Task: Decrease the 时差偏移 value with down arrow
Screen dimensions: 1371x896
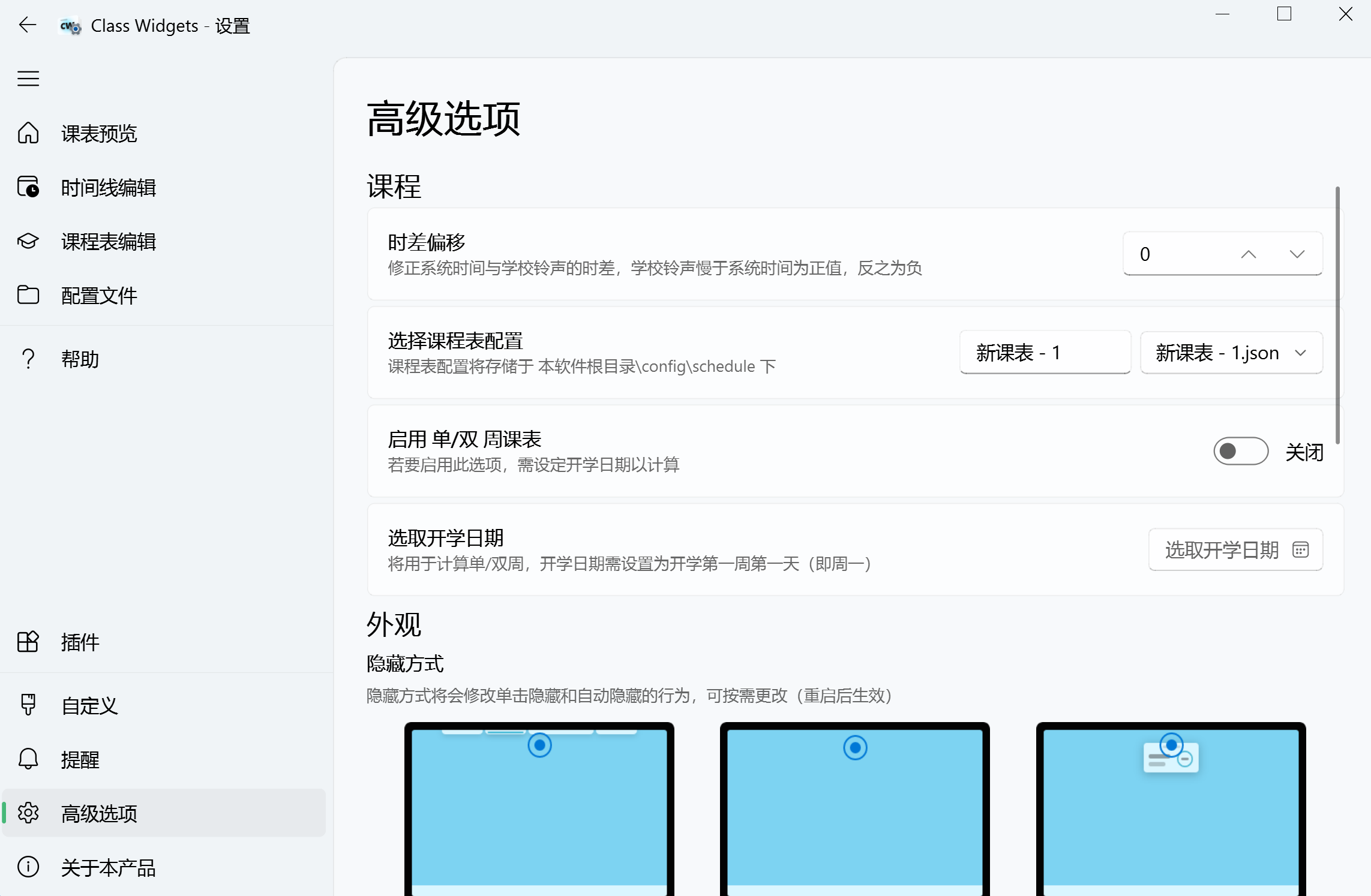Action: tap(1297, 254)
